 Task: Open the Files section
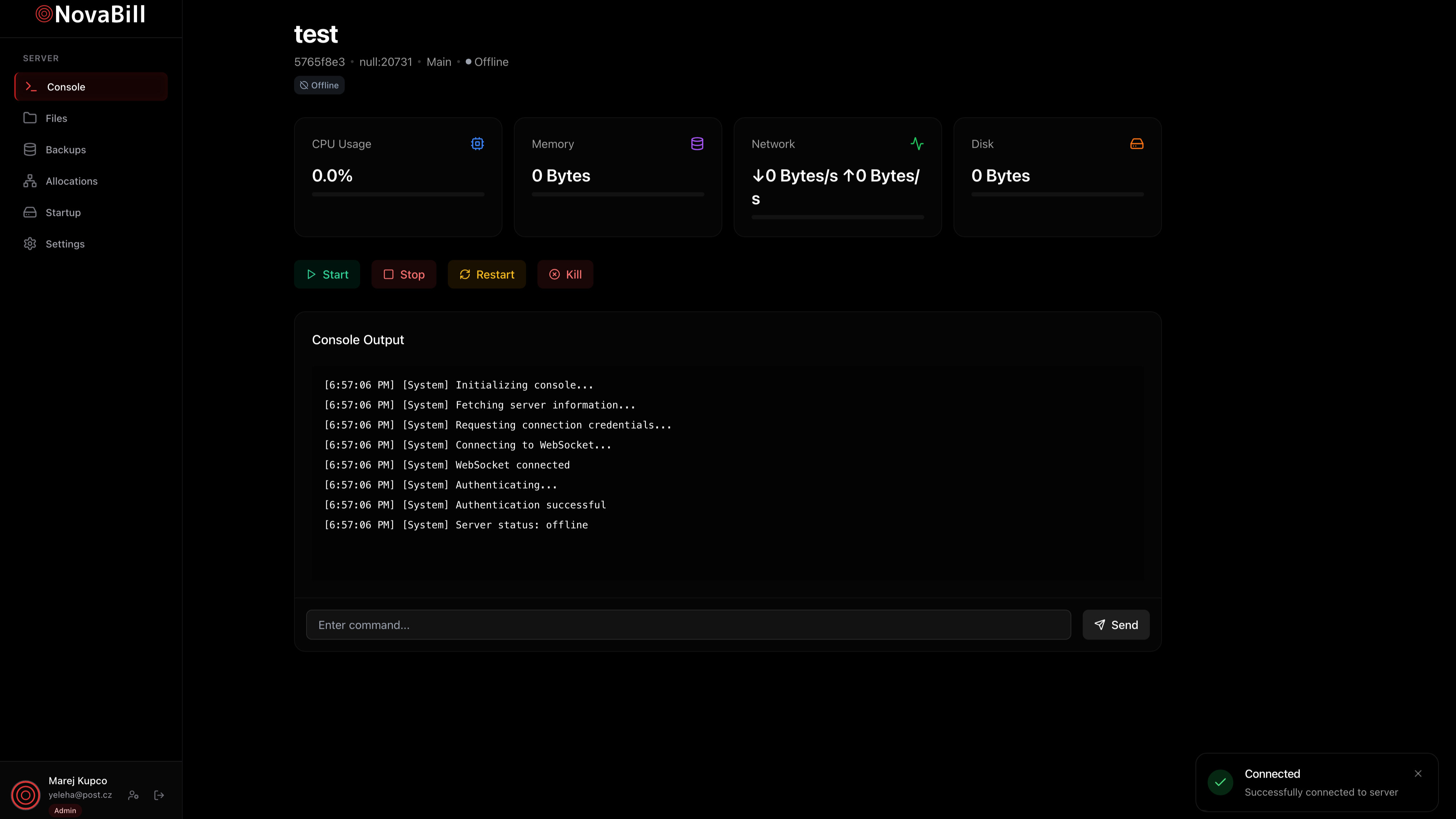(56, 118)
